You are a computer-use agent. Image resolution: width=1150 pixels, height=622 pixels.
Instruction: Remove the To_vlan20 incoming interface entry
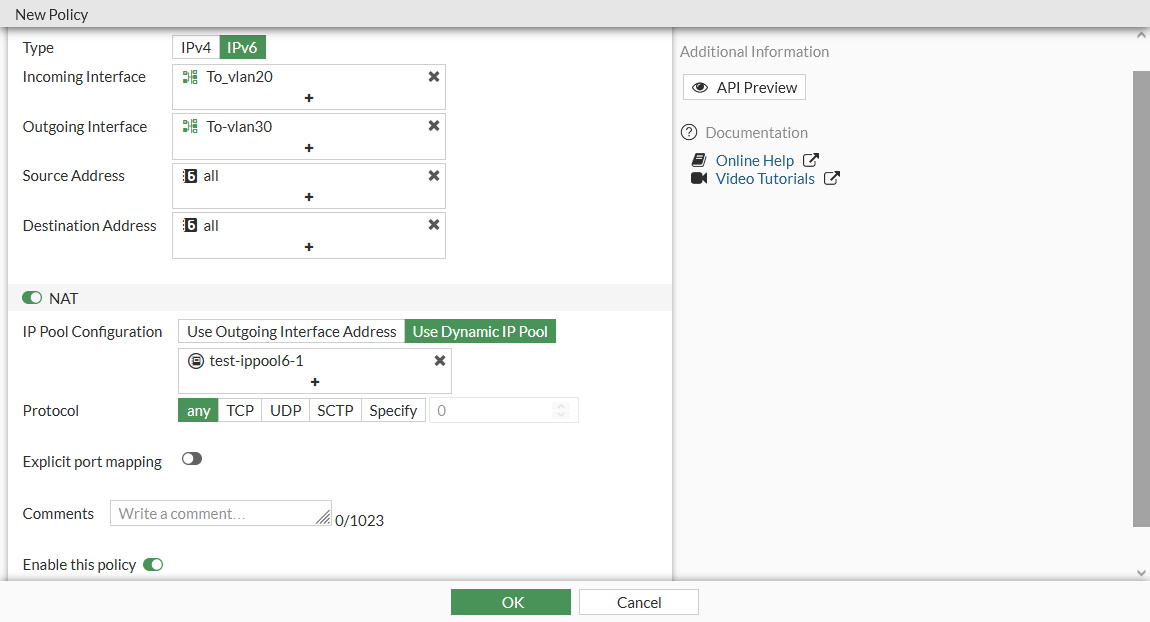(x=433, y=75)
